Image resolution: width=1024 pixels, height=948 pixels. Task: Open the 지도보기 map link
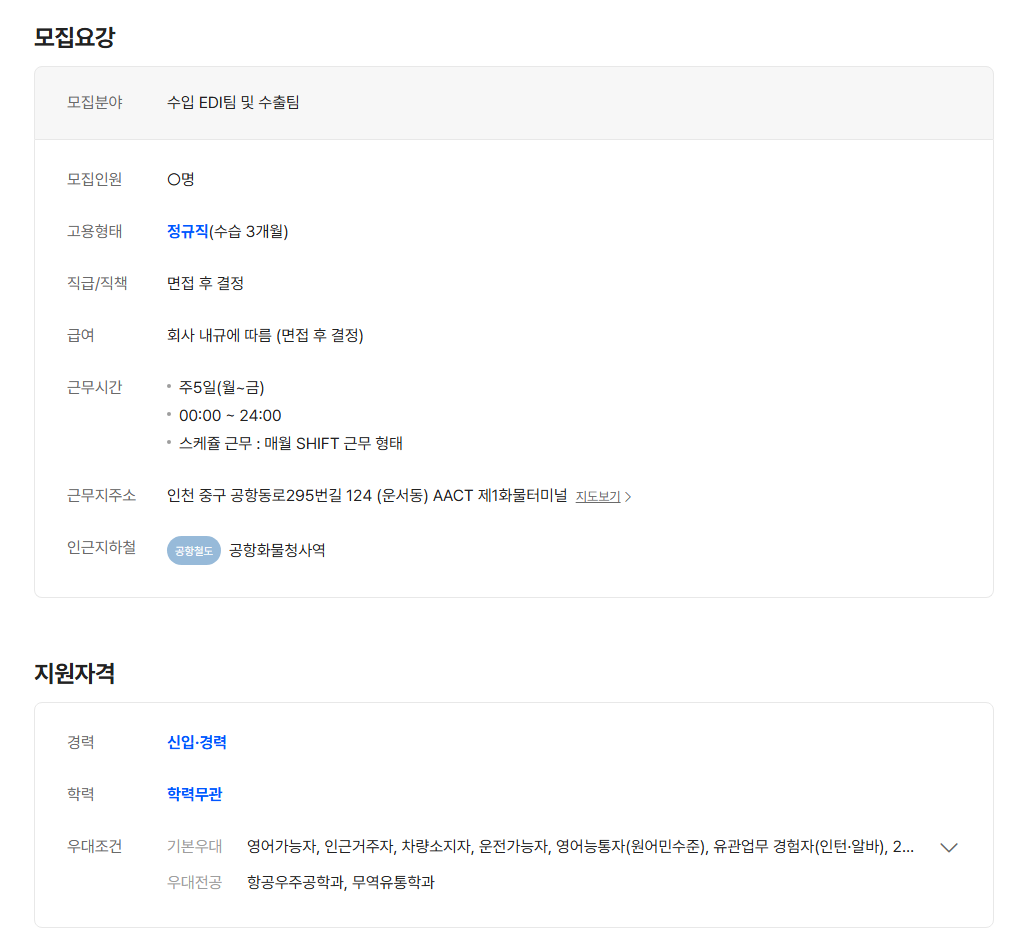point(598,496)
